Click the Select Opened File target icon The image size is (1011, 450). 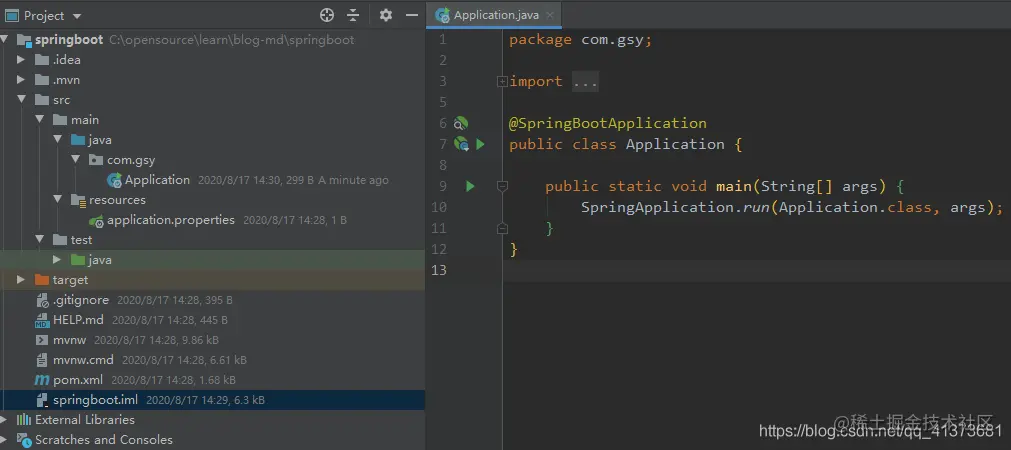pos(327,15)
